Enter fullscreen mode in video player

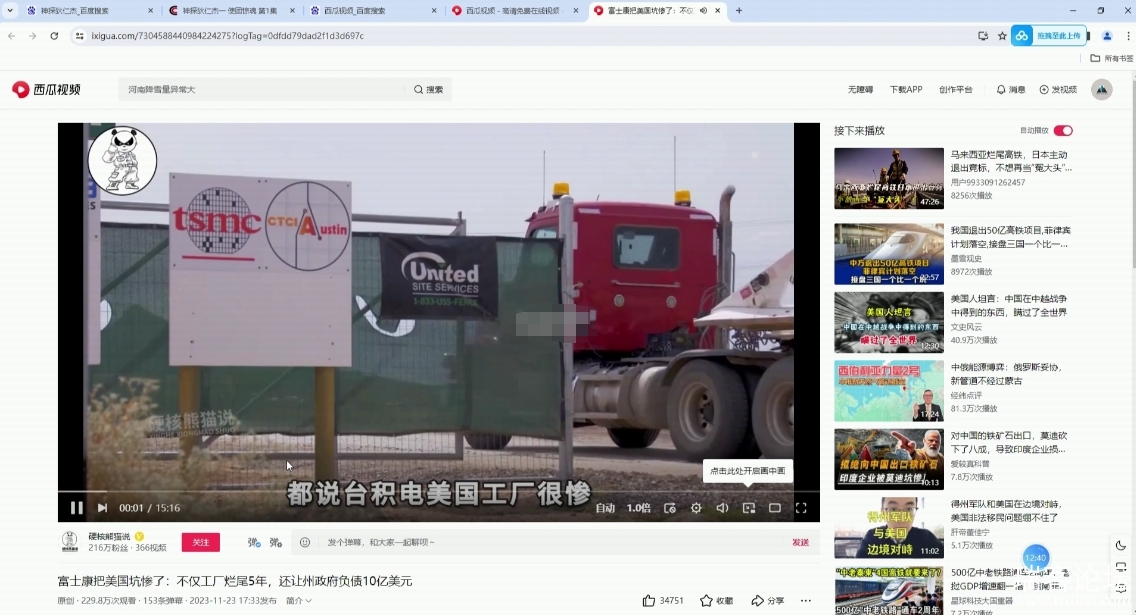801,508
